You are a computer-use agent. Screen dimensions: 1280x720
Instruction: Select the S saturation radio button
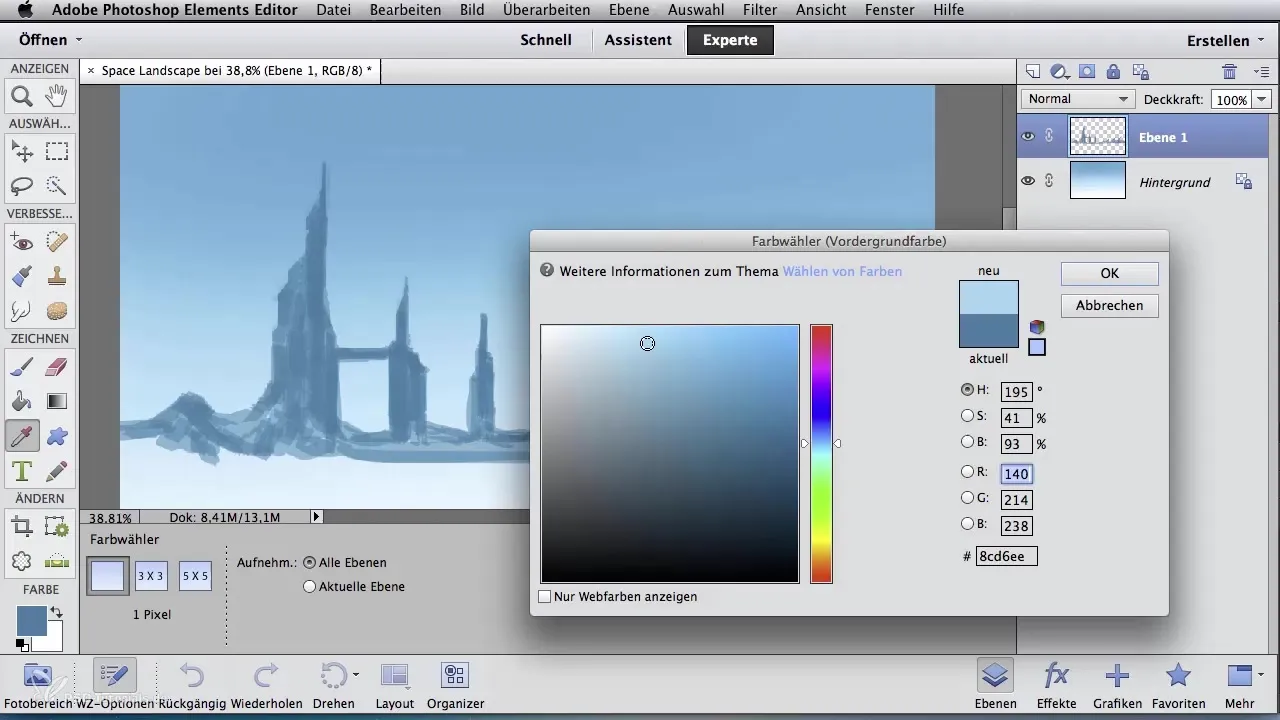pyautogui.click(x=967, y=416)
